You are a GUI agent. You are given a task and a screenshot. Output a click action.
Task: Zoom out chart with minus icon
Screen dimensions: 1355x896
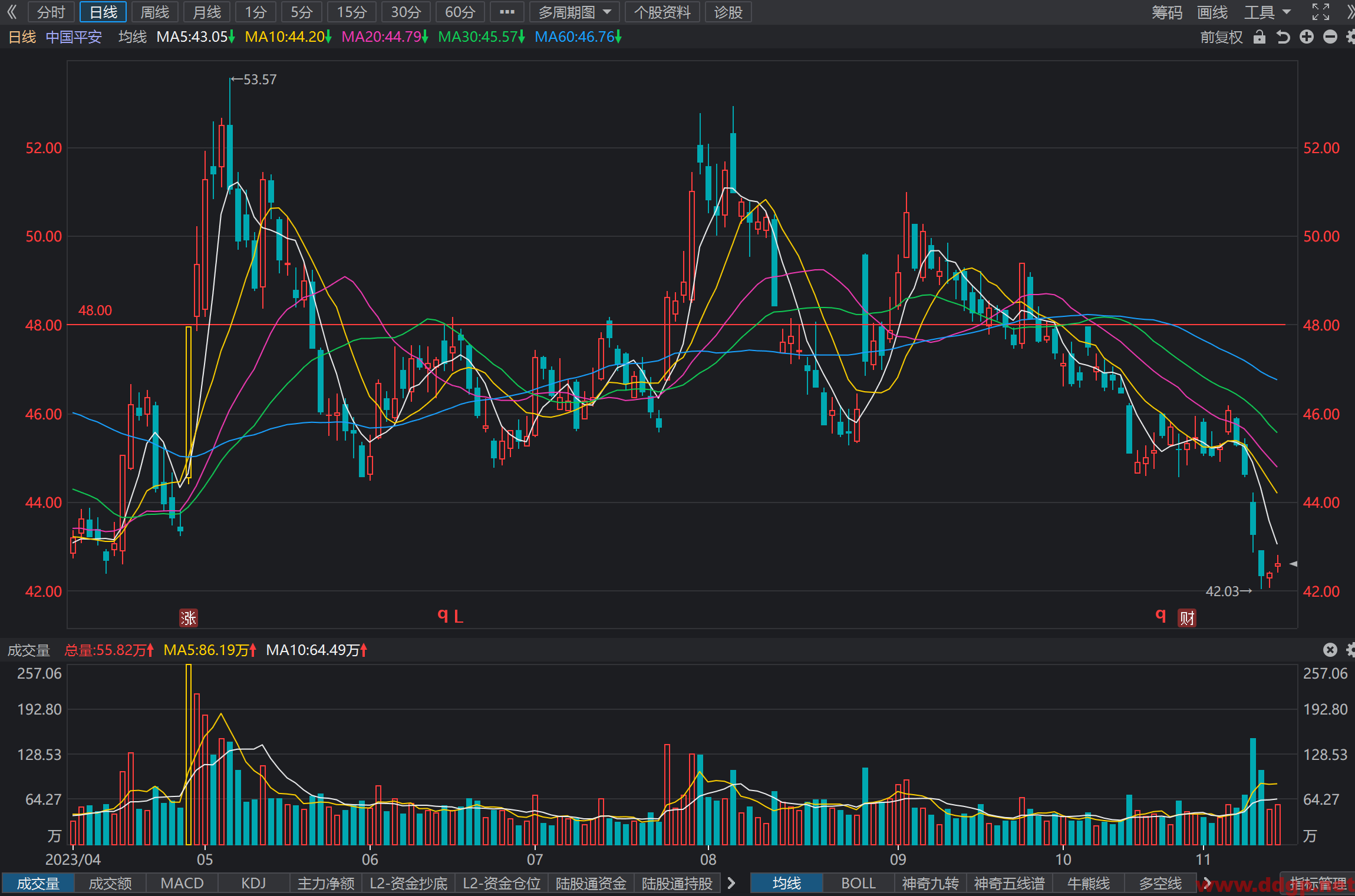pyautogui.click(x=1330, y=37)
